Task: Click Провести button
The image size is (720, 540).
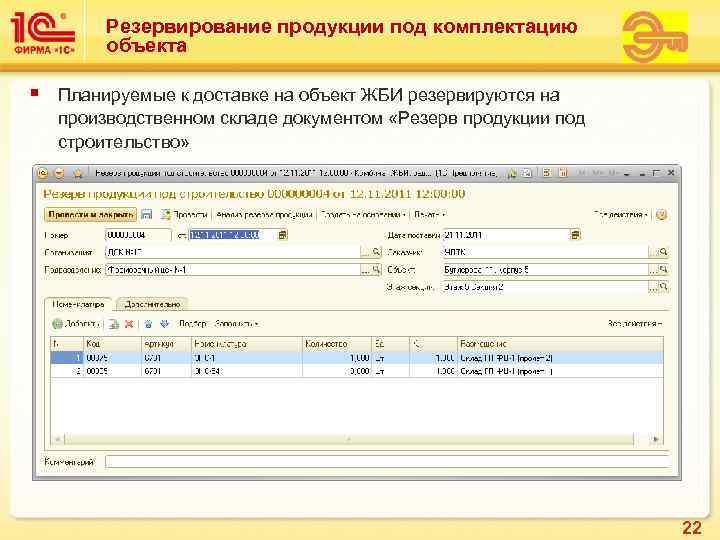Action: point(184,214)
